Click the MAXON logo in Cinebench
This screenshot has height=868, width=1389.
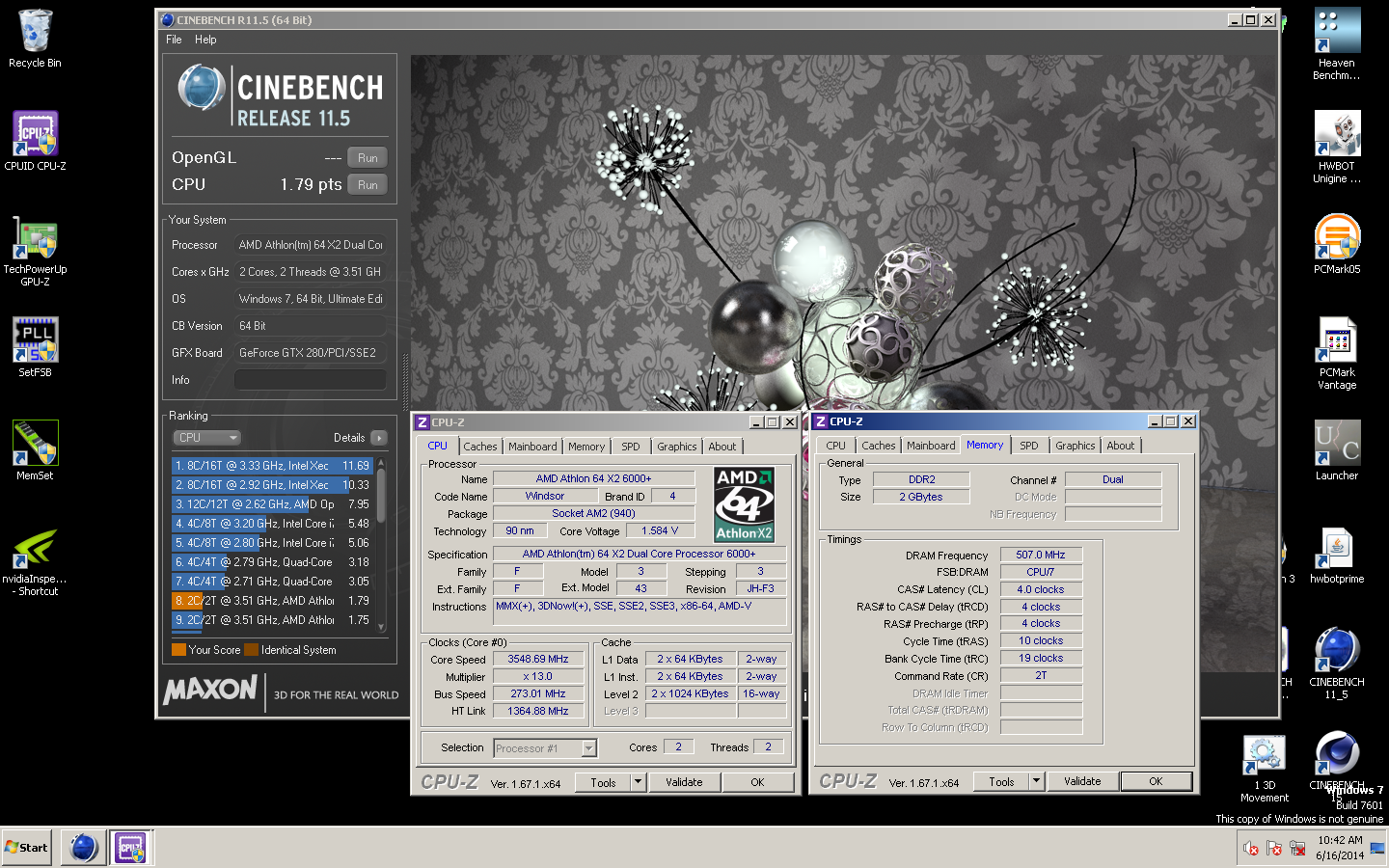(210, 691)
